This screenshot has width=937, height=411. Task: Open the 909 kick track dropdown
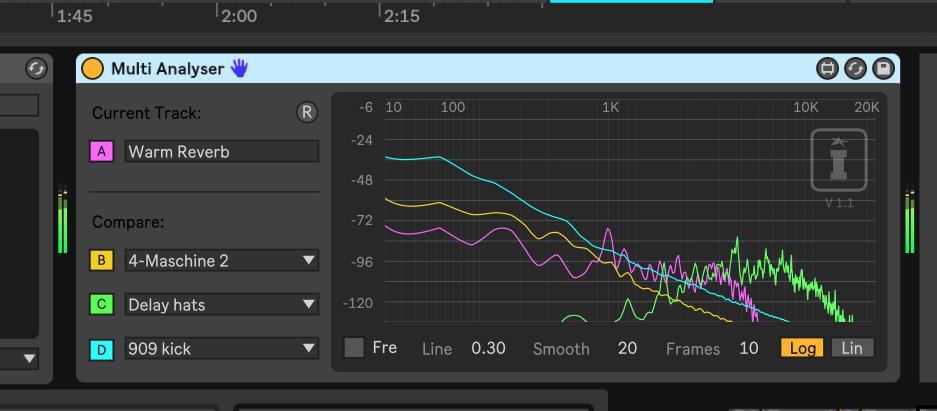[x=221, y=349]
